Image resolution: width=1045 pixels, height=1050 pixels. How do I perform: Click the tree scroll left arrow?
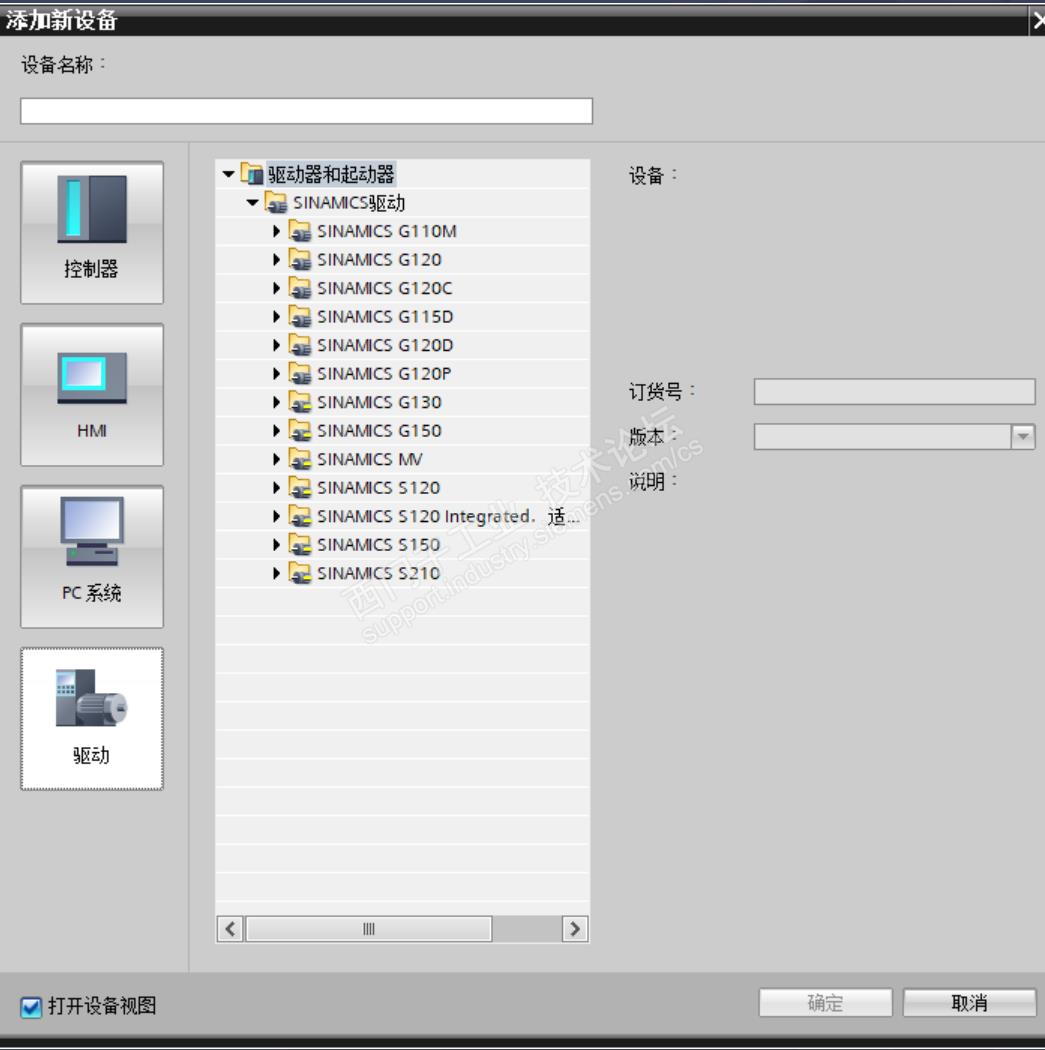click(x=231, y=929)
